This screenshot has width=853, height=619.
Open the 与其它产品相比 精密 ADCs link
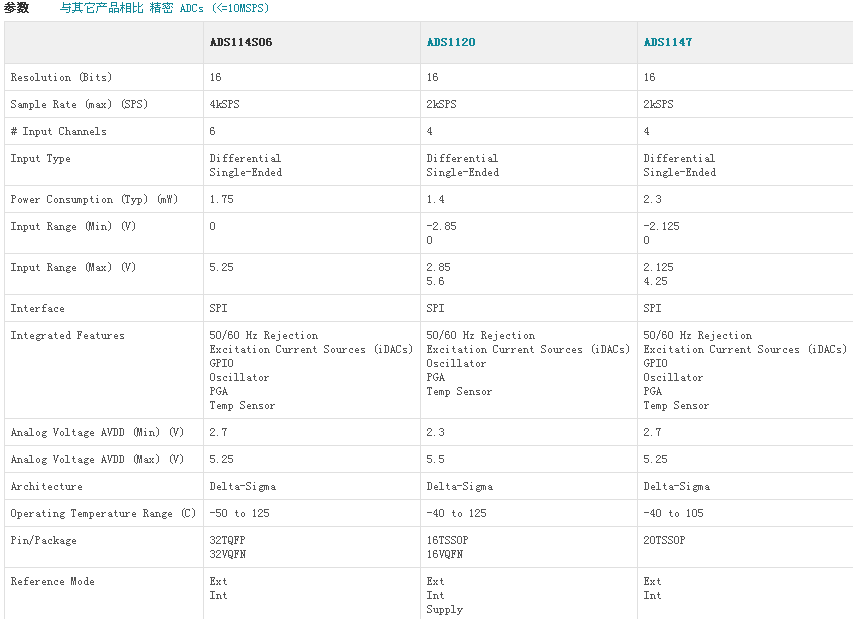pyautogui.click(x=164, y=8)
